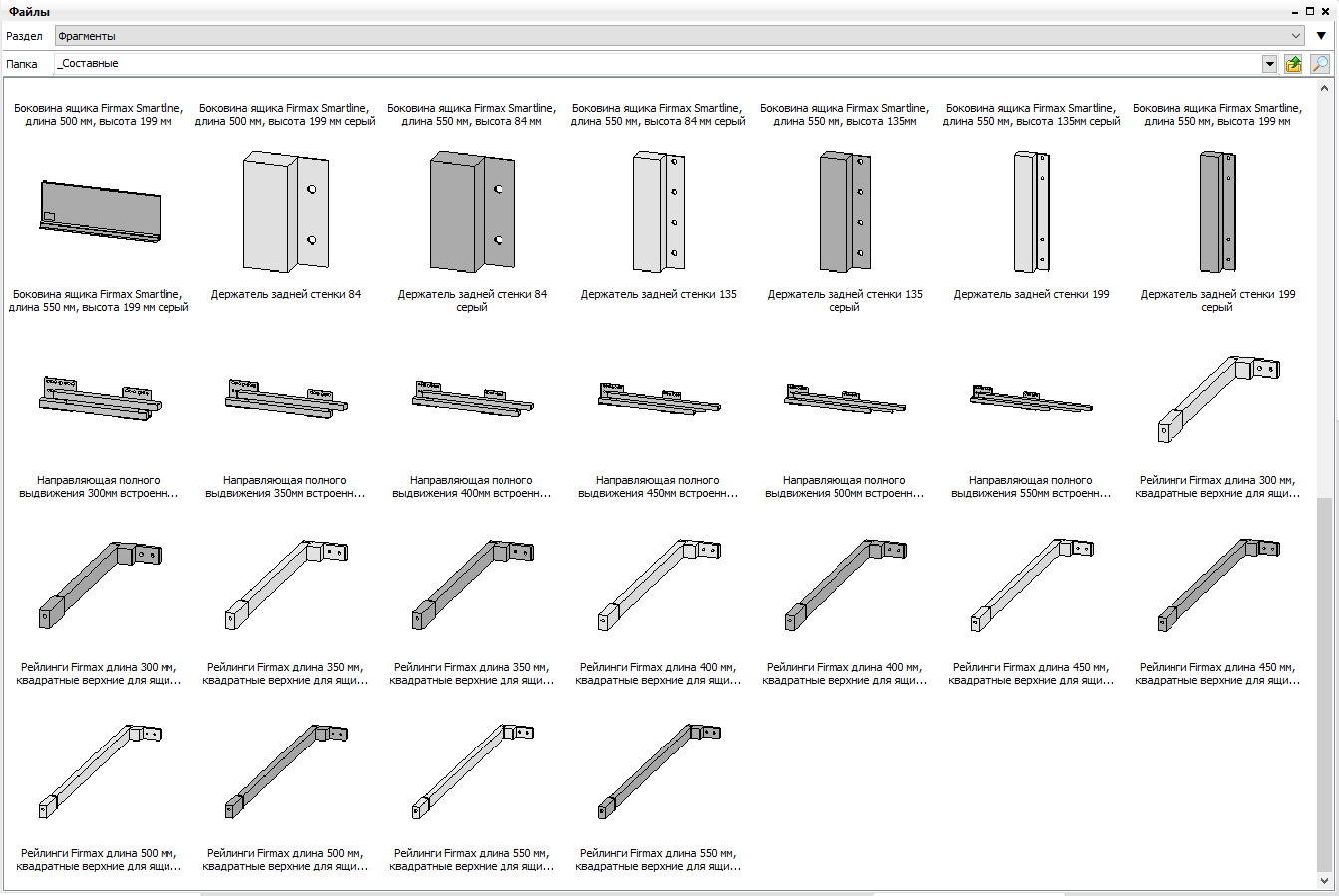Image resolution: width=1339 pixels, height=896 pixels.
Task: Click the scrollbar up arrow
Action: [1324, 89]
